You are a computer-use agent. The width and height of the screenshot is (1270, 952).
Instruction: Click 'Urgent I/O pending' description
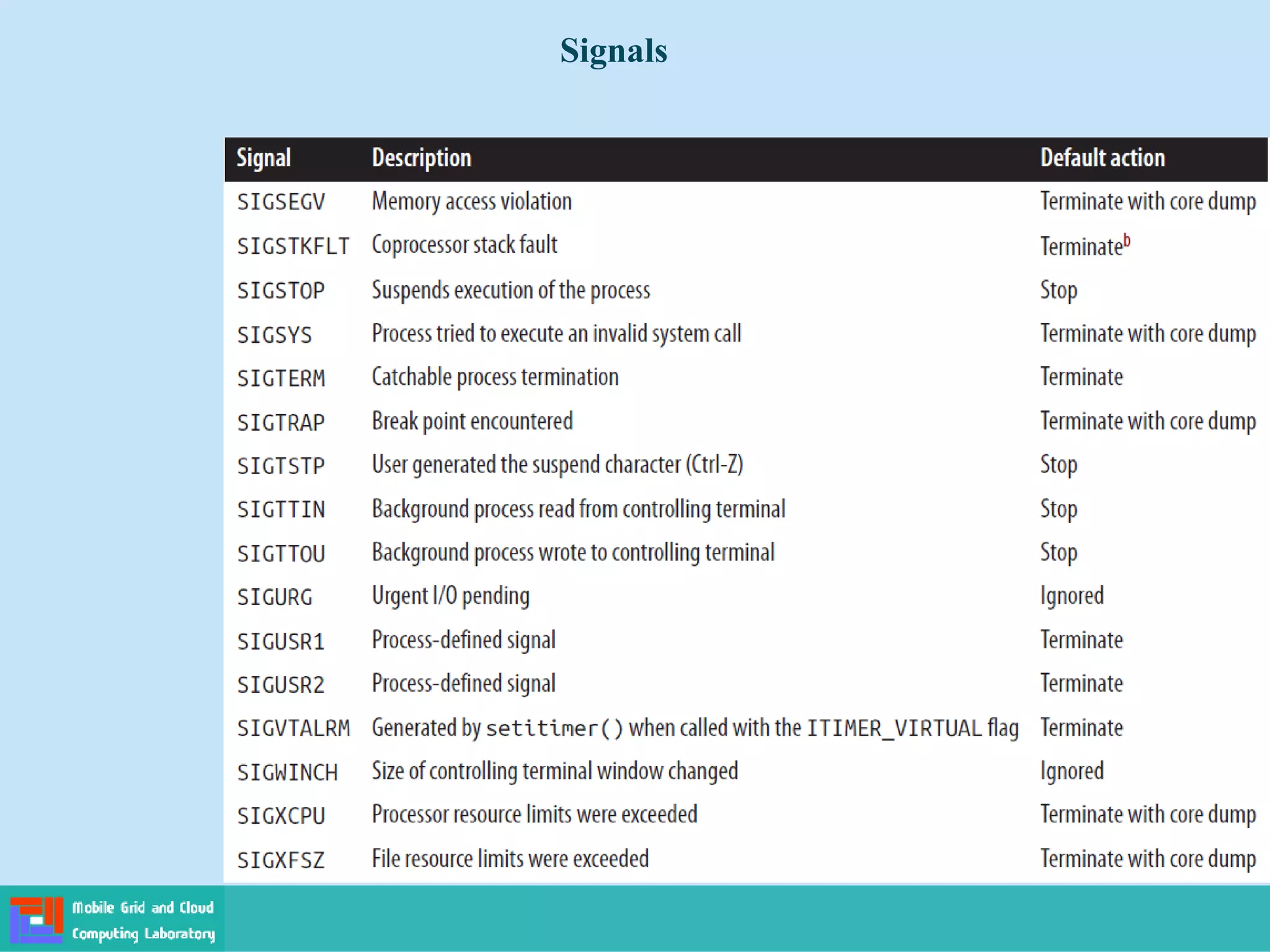pyautogui.click(x=451, y=596)
